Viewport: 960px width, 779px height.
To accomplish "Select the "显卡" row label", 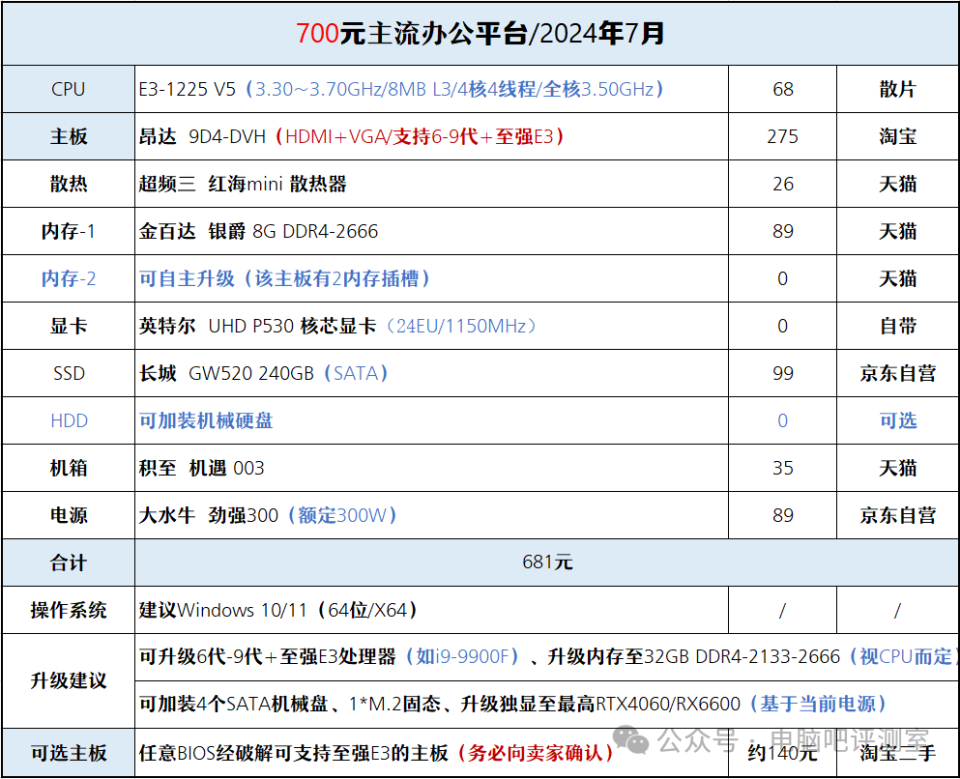I will (68, 326).
